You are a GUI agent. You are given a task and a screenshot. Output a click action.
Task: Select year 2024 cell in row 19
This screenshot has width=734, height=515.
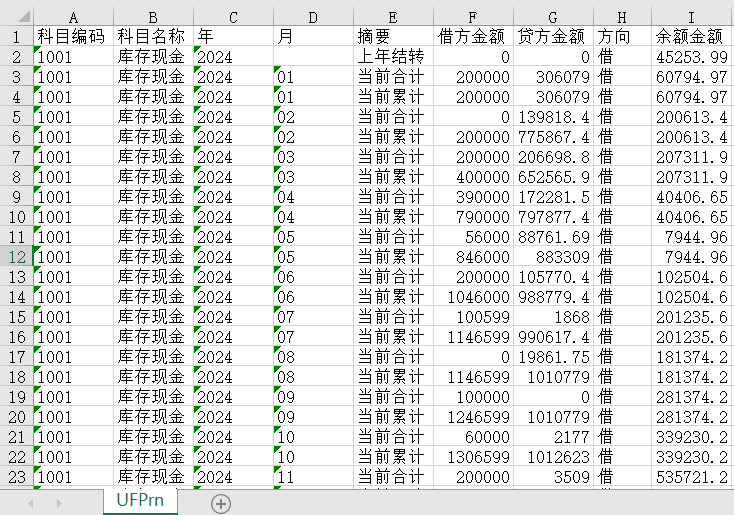point(234,397)
